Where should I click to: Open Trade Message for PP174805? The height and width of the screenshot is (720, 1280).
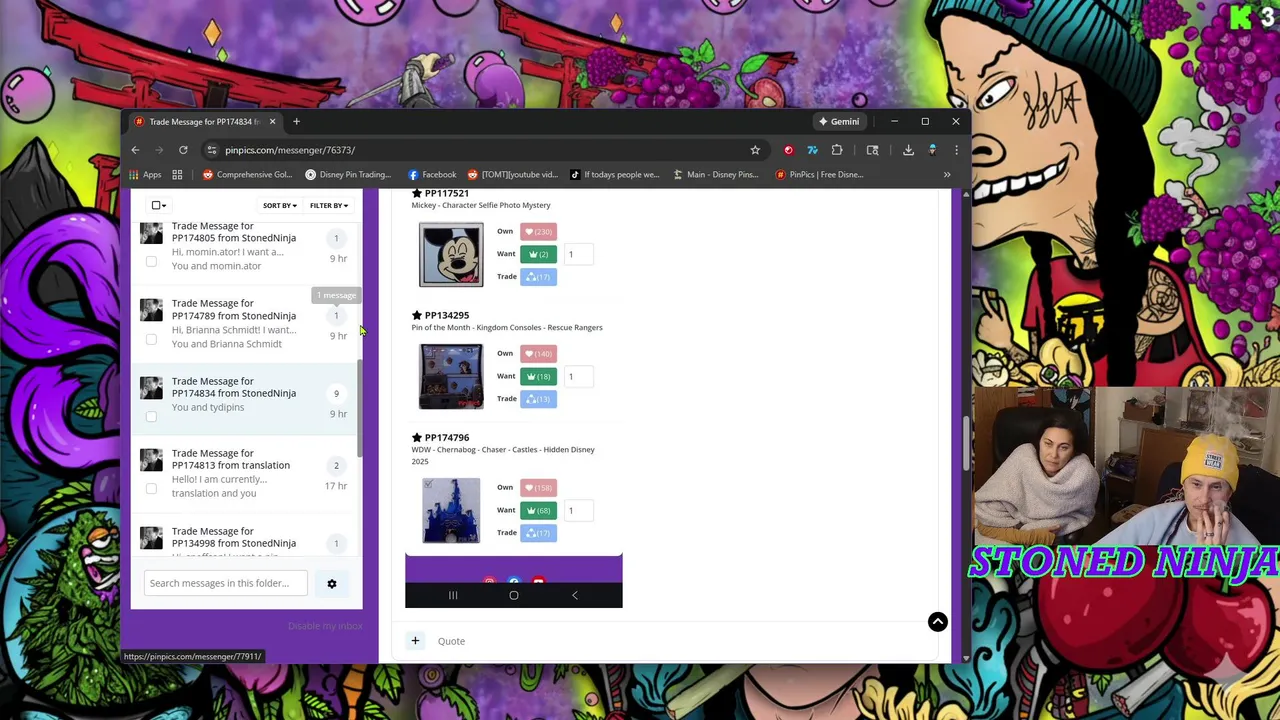[234, 232]
